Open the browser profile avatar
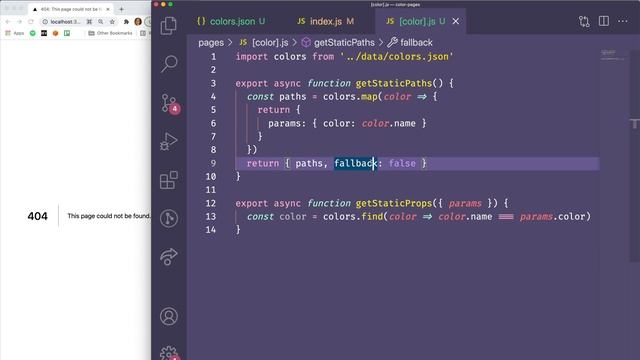 138,21
